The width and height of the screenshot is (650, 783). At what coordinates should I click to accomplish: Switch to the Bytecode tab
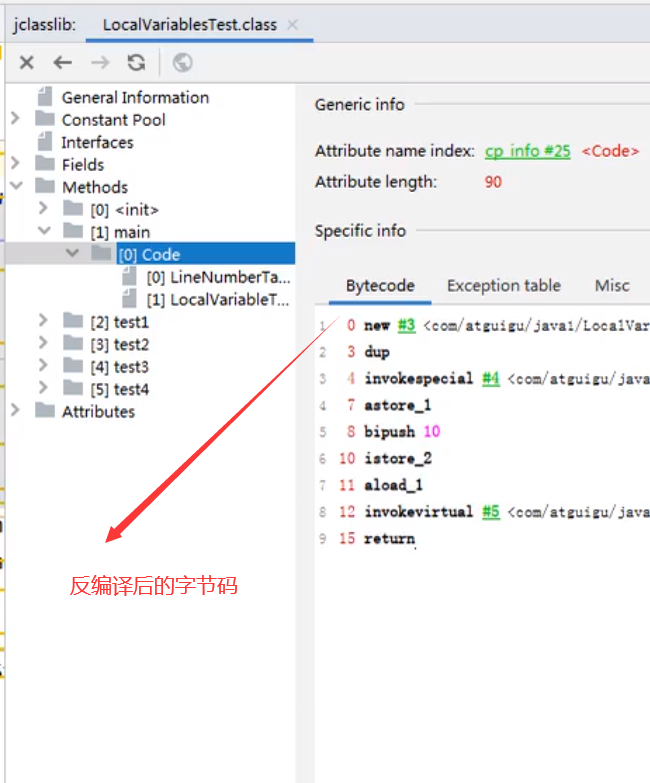pyautogui.click(x=380, y=286)
